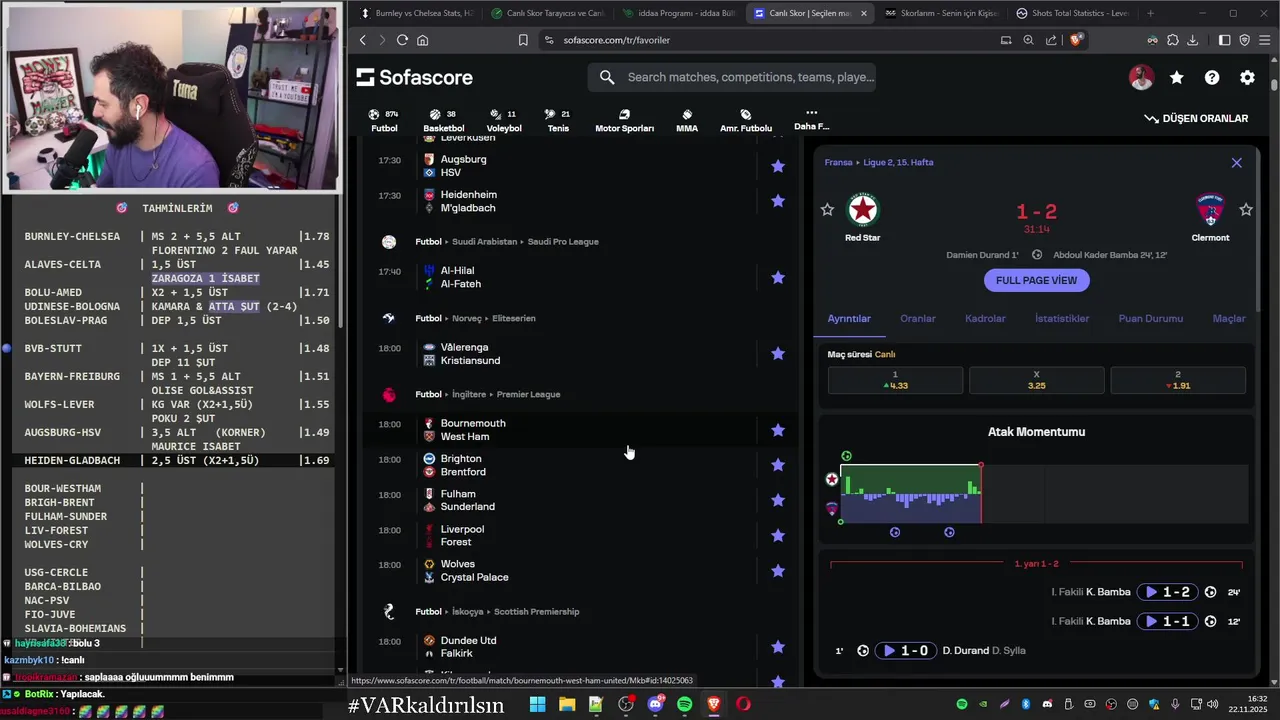Open the Fulham vs Sunderland match row
The image size is (1280, 720).
pyautogui.click(x=582, y=500)
